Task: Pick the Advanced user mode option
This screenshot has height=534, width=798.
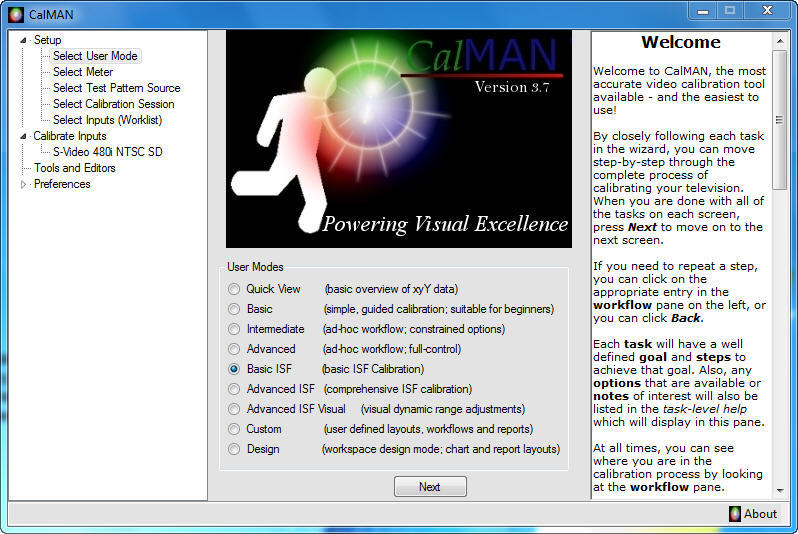Action: 234,349
